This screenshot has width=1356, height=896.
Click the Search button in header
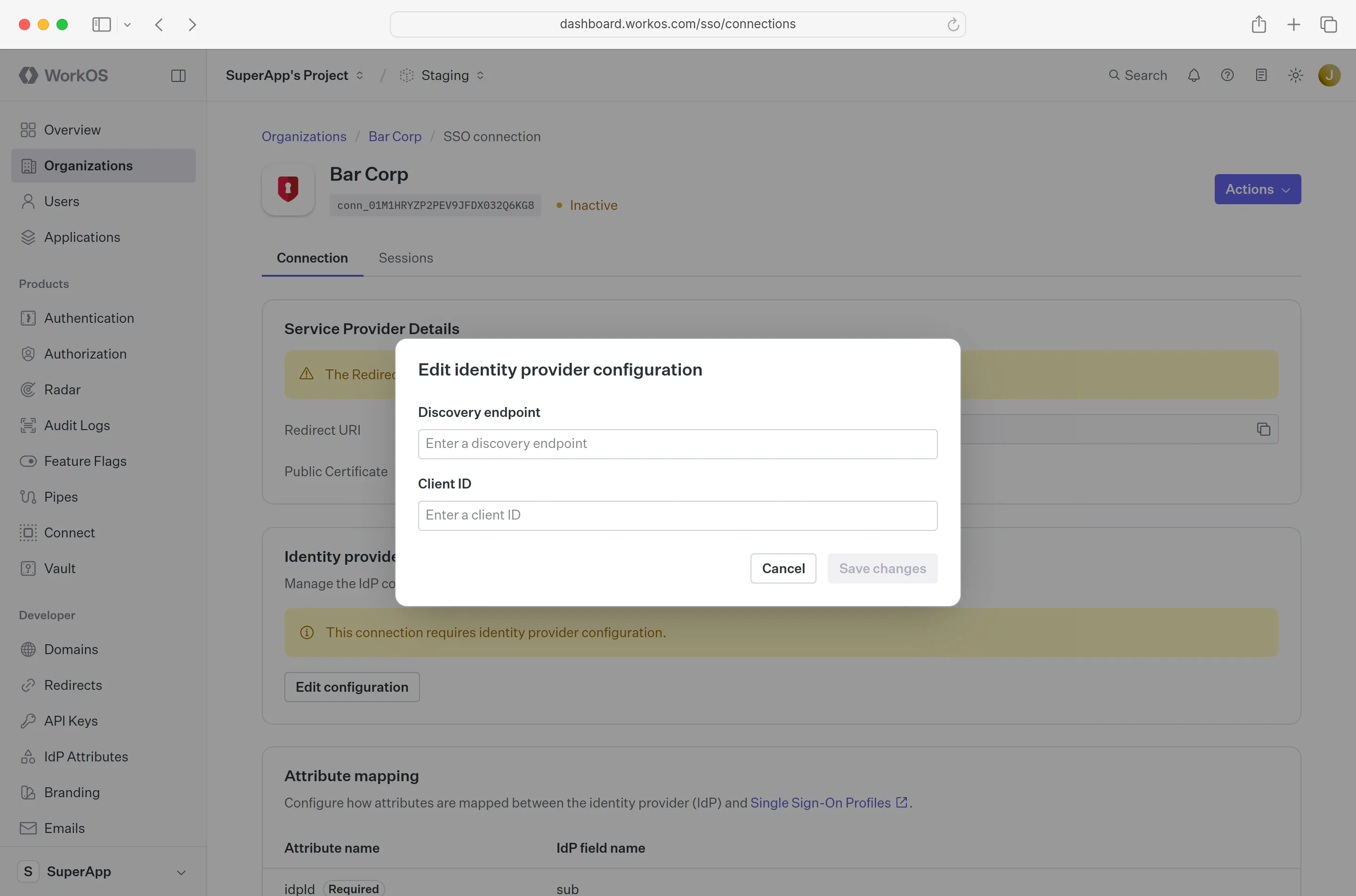pyautogui.click(x=1138, y=75)
